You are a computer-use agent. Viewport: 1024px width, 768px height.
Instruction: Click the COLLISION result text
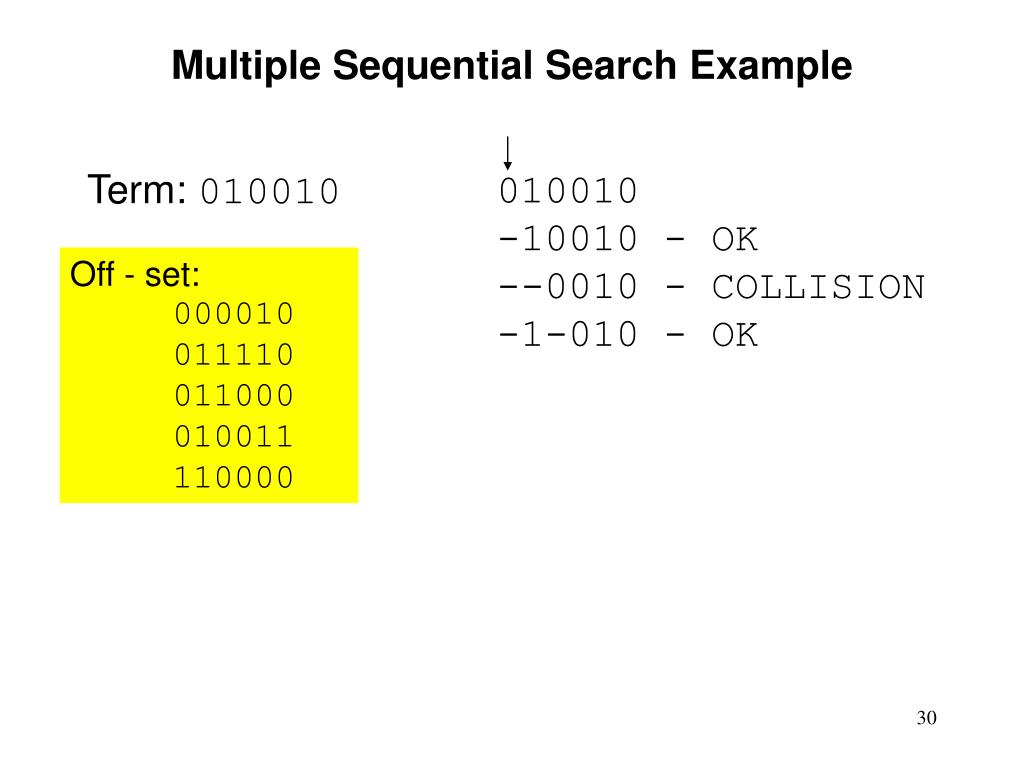click(818, 287)
